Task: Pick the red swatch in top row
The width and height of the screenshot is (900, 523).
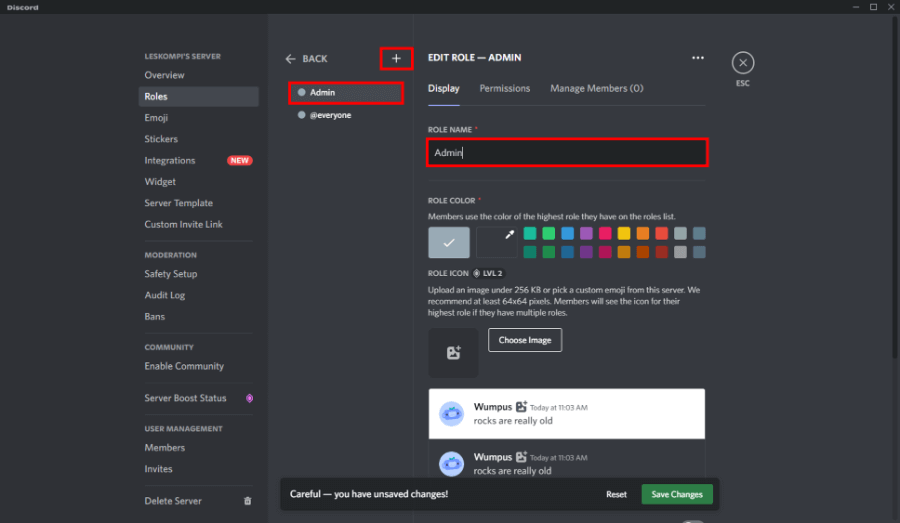Action: pos(661,233)
